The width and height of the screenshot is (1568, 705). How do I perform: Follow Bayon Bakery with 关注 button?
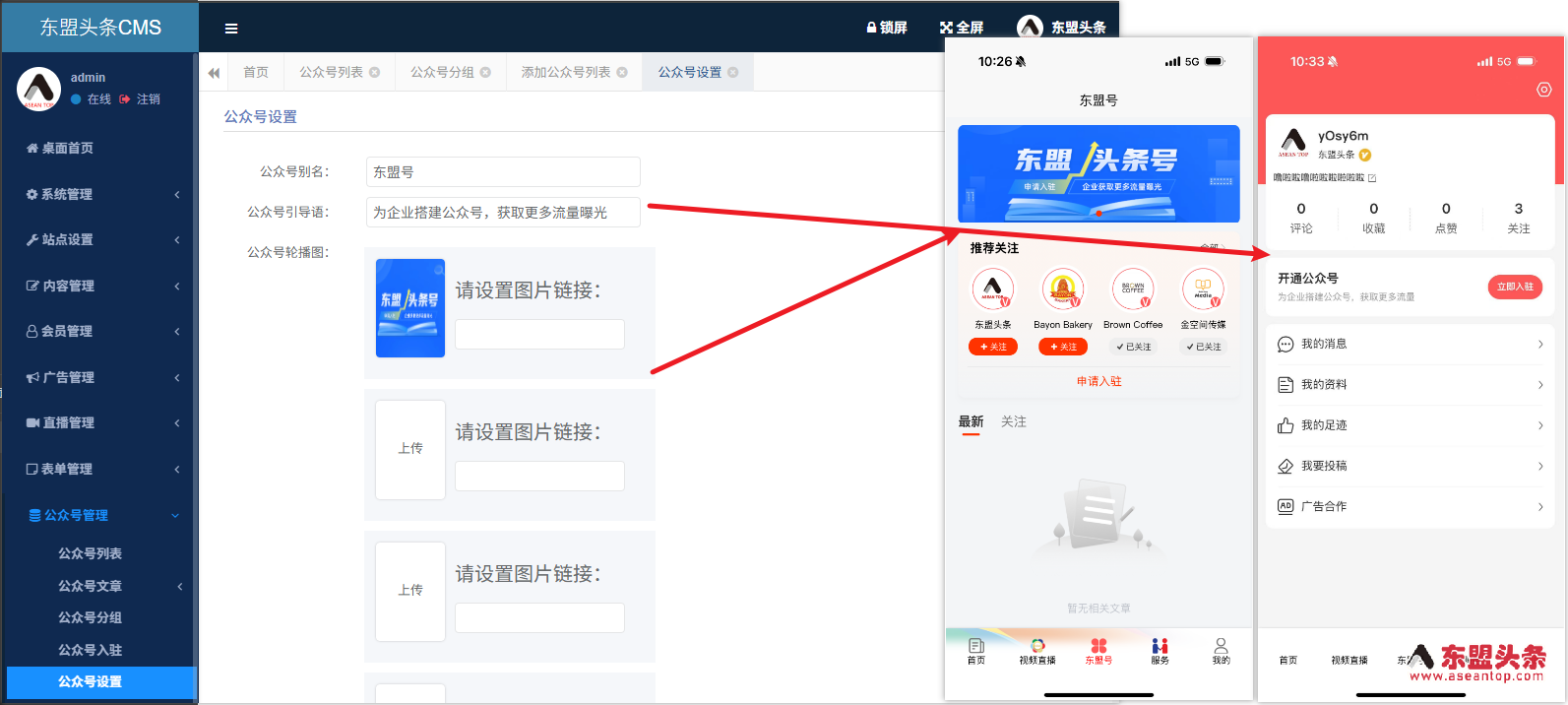(1063, 347)
